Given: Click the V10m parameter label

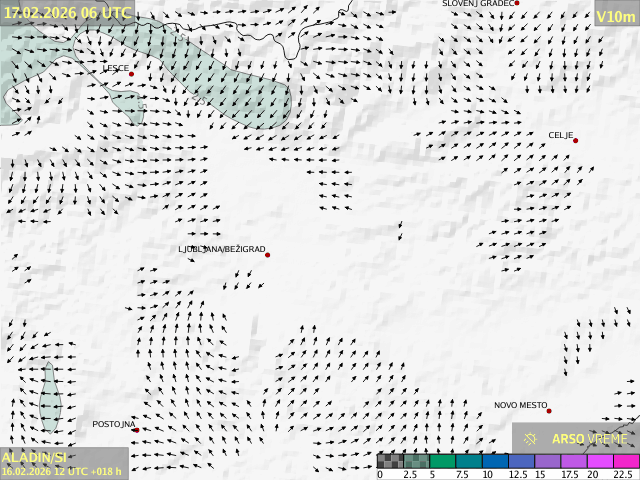Looking at the screenshot, I should [615, 16].
